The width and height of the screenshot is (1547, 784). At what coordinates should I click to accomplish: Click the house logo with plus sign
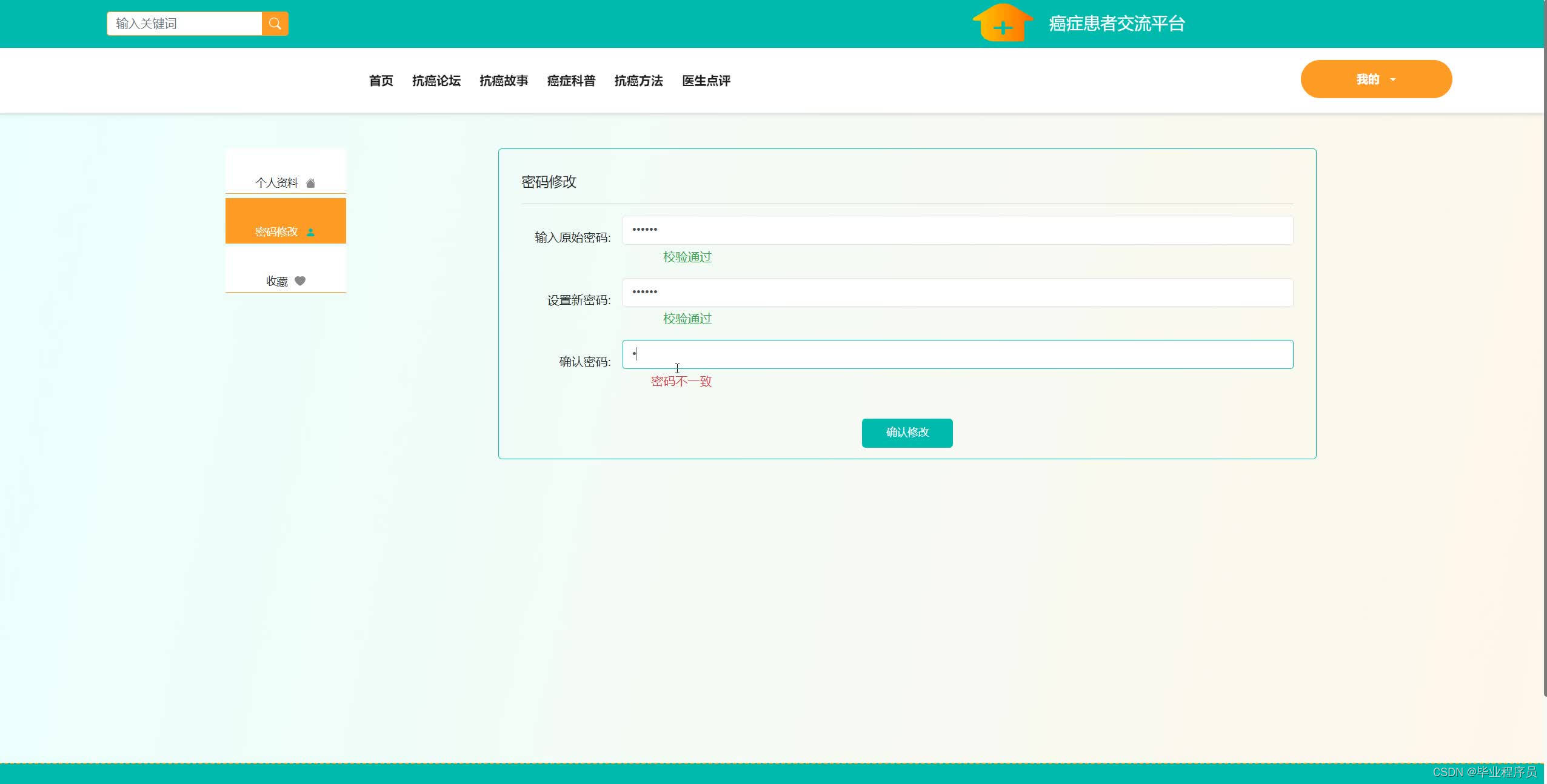click(x=1002, y=23)
